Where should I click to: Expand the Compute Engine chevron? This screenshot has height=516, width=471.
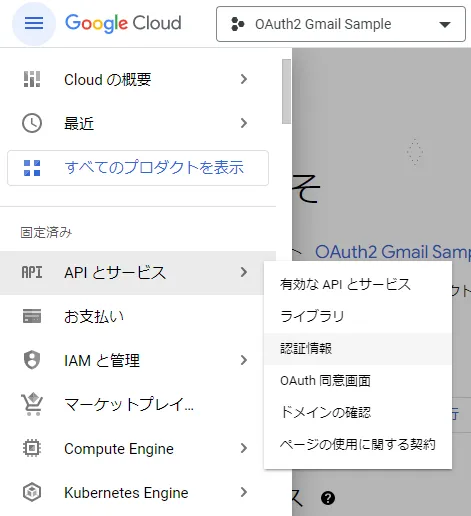(244, 448)
